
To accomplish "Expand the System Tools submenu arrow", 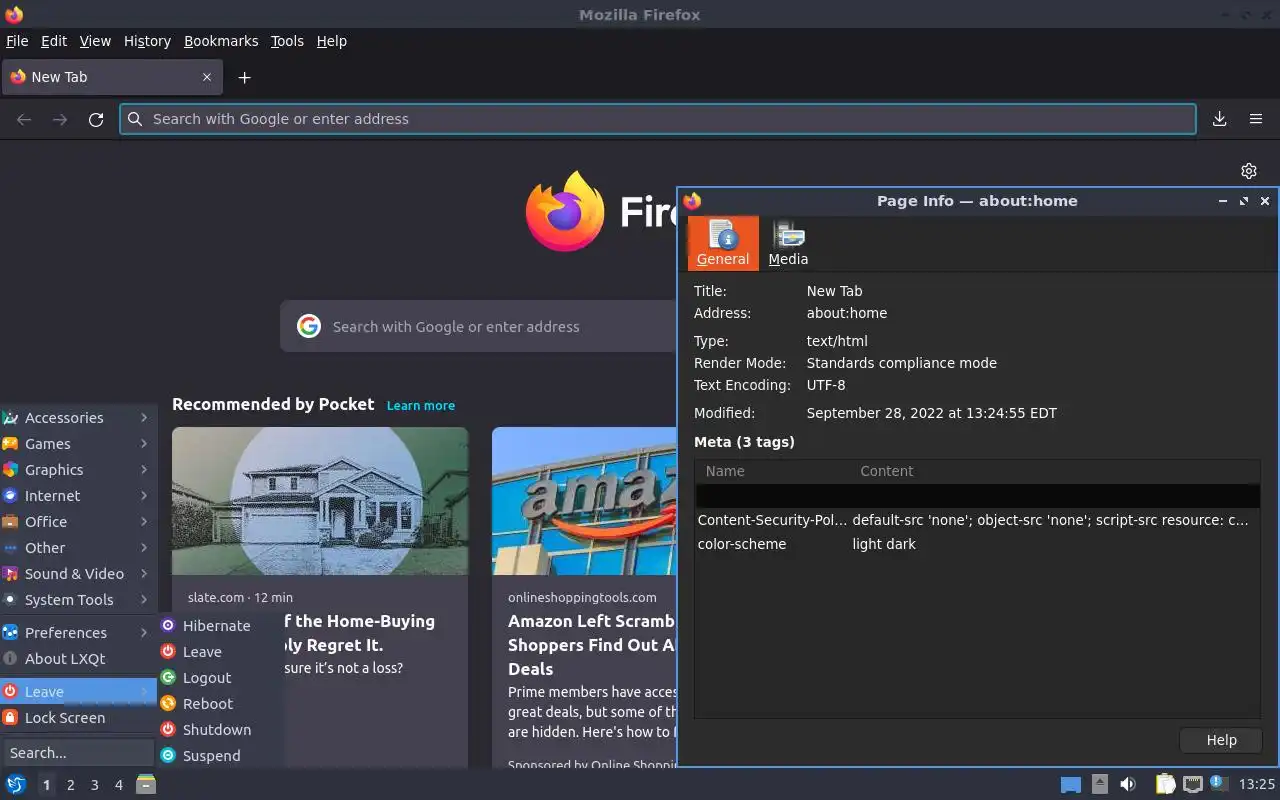I will coord(144,600).
